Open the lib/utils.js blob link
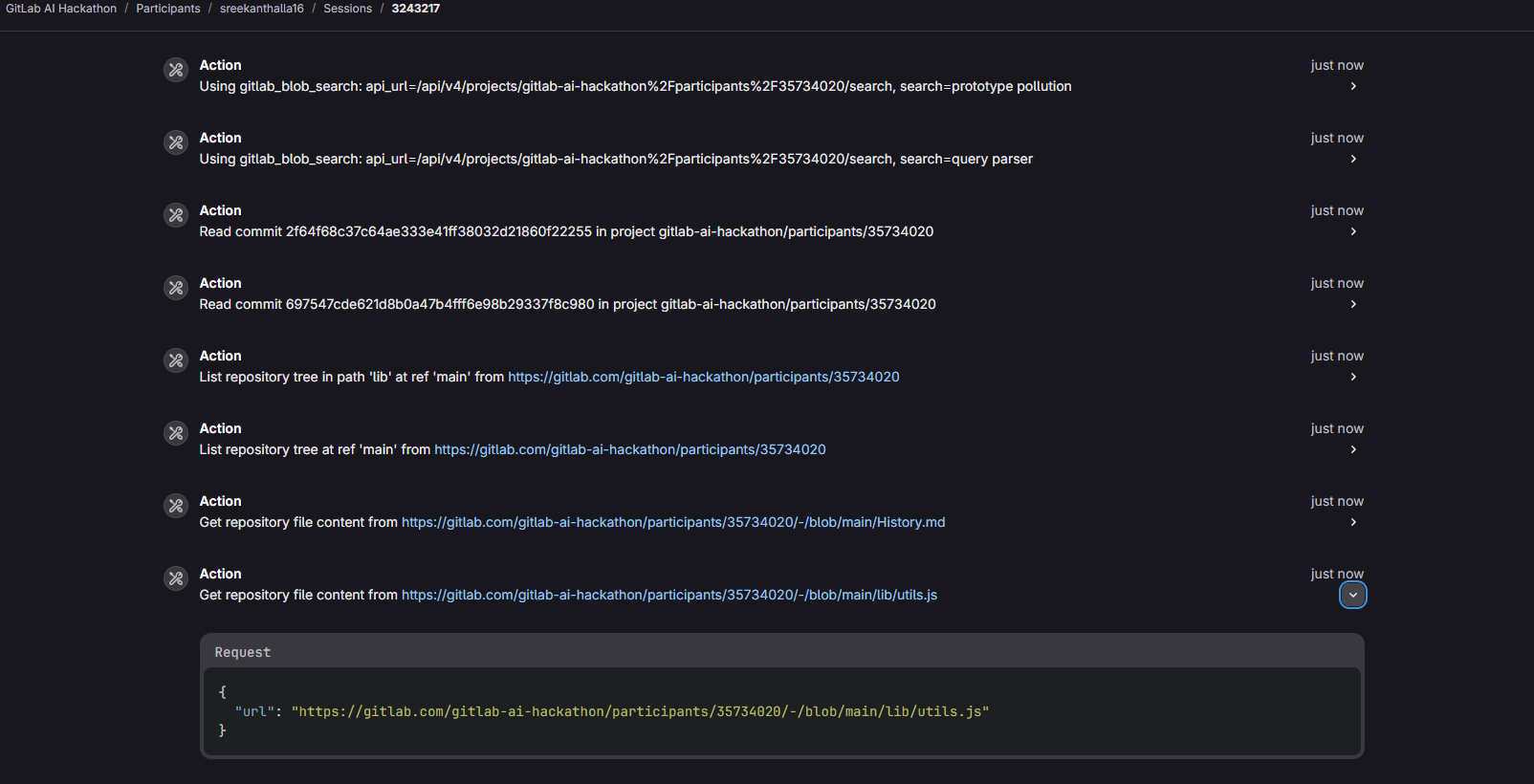 [669, 595]
